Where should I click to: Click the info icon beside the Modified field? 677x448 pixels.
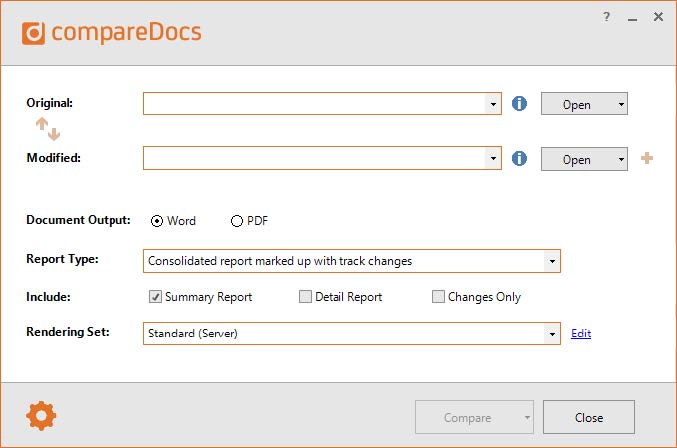click(x=519, y=158)
